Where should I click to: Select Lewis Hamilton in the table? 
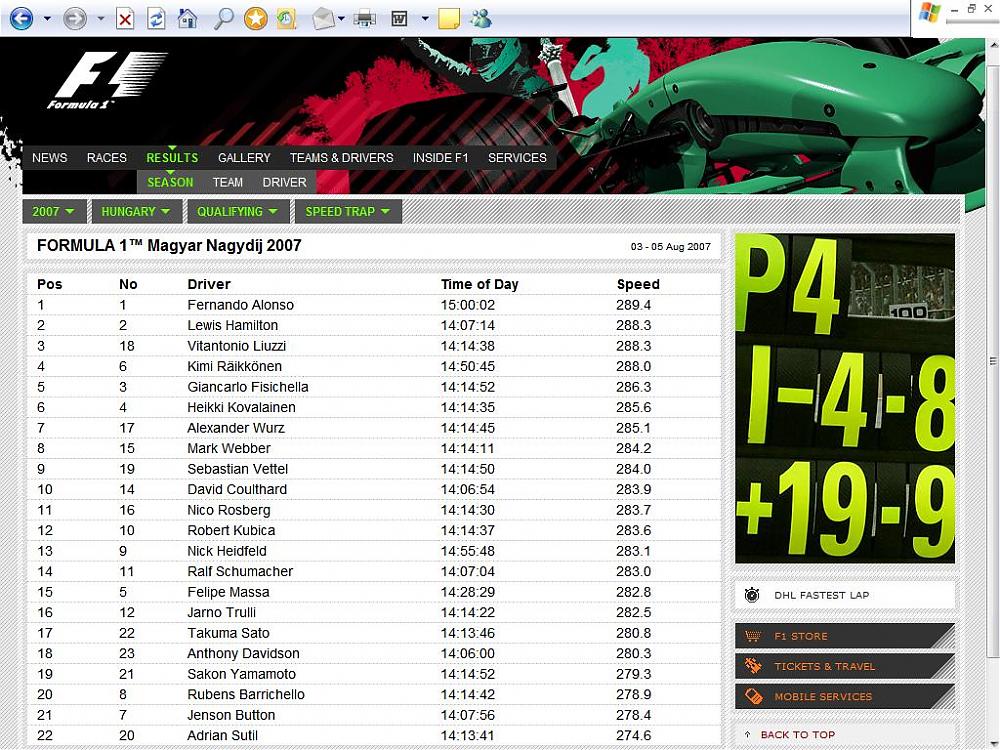(x=232, y=325)
